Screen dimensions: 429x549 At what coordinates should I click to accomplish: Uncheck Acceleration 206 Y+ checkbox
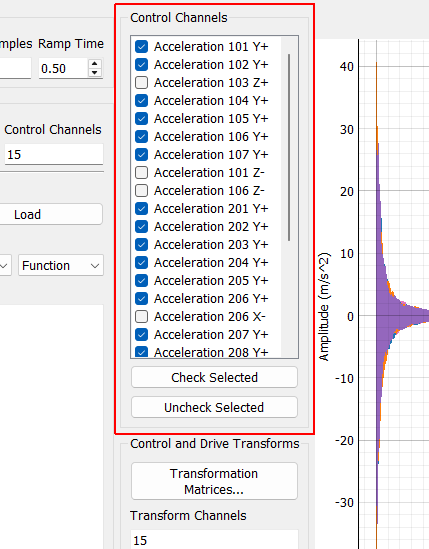[x=141, y=299]
